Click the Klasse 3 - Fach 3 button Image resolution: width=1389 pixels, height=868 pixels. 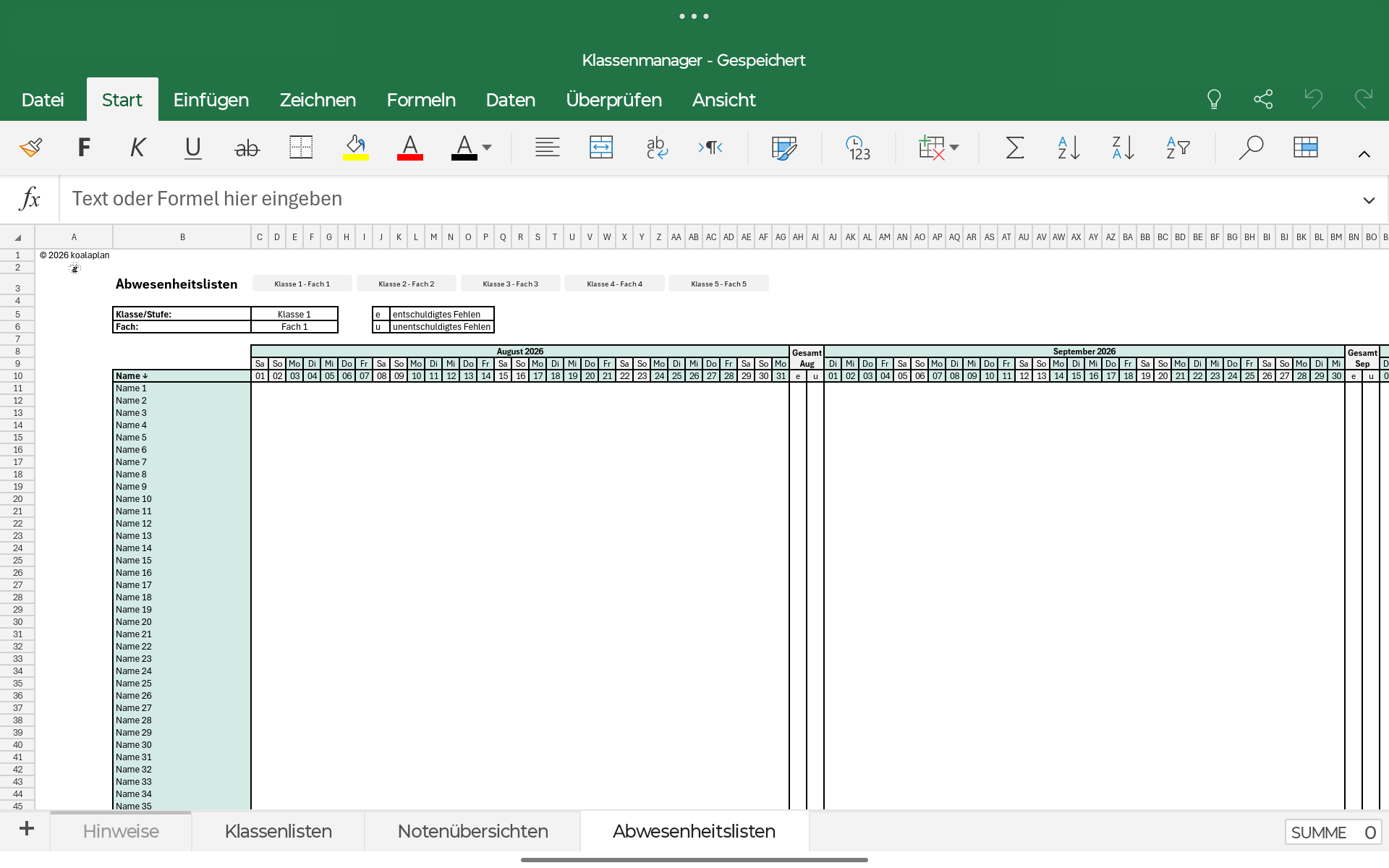[x=510, y=284]
